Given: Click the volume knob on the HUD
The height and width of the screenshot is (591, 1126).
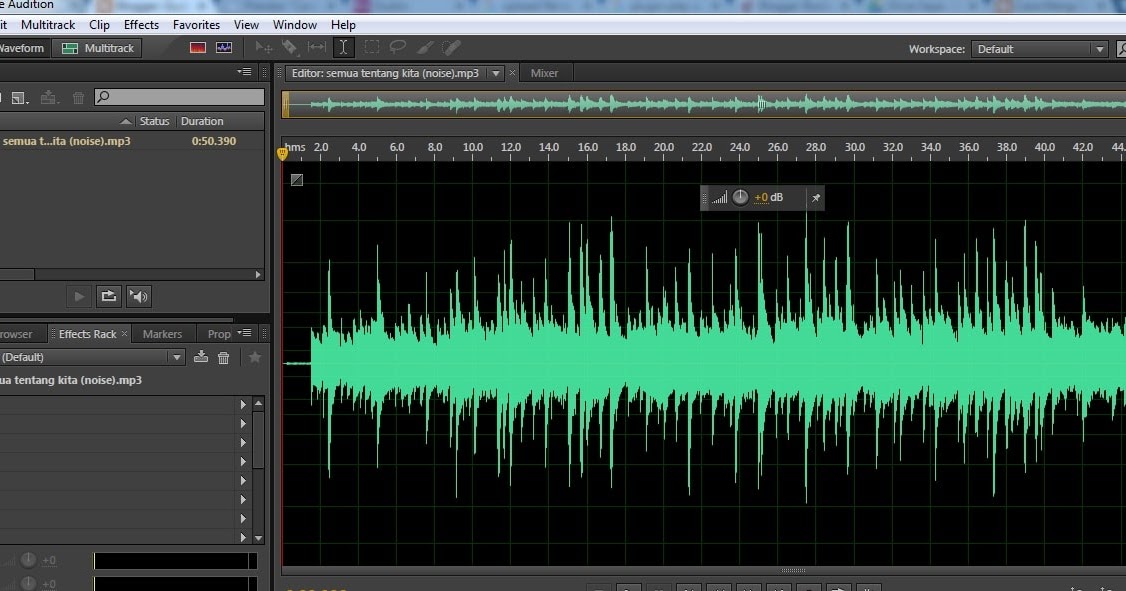Looking at the screenshot, I should tap(740, 198).
